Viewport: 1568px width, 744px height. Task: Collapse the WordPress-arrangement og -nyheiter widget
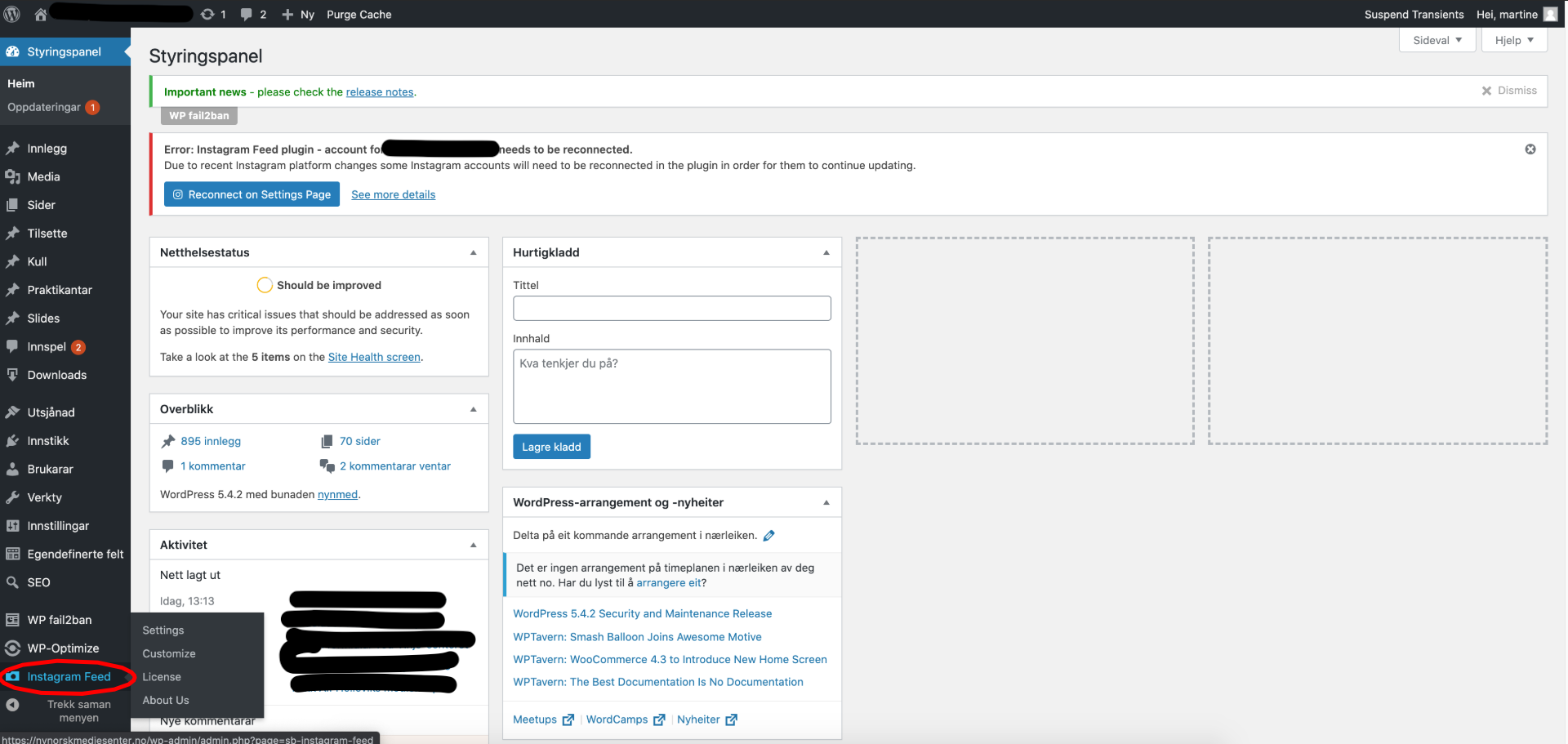coord(826,502)
